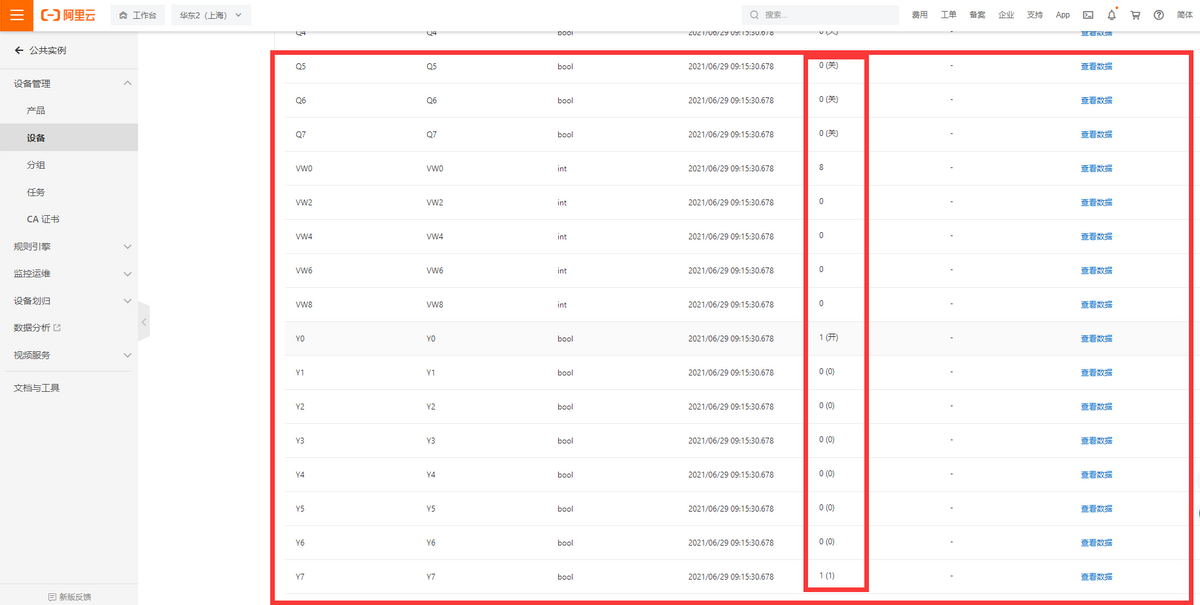Click the 新版反馈 feedback button

69,596
